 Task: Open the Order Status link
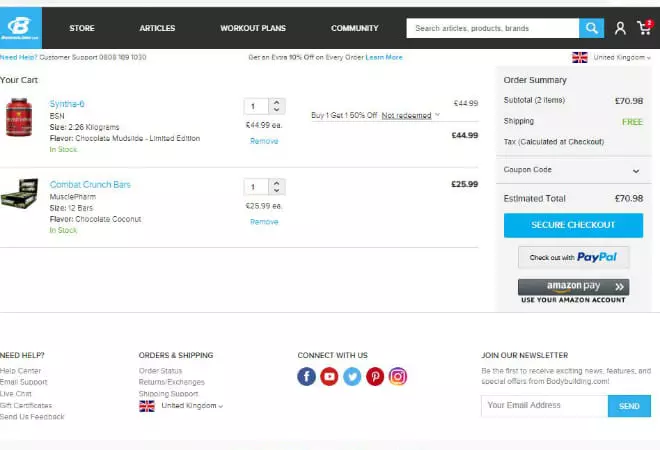click(160, 371)
